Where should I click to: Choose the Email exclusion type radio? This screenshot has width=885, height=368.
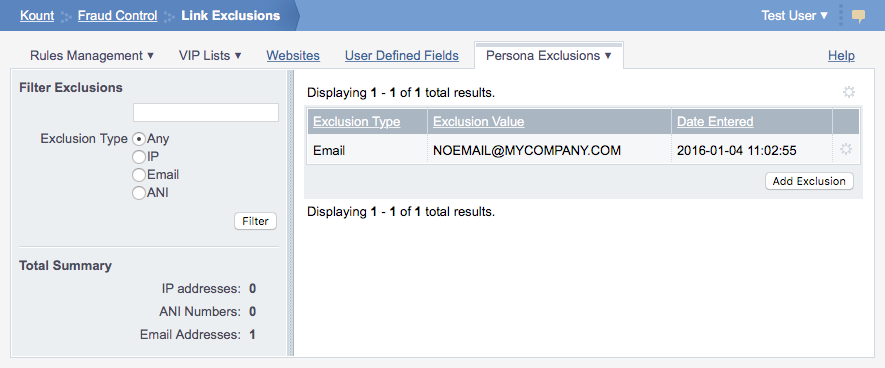pyautogui.click(x=139, y=175)
